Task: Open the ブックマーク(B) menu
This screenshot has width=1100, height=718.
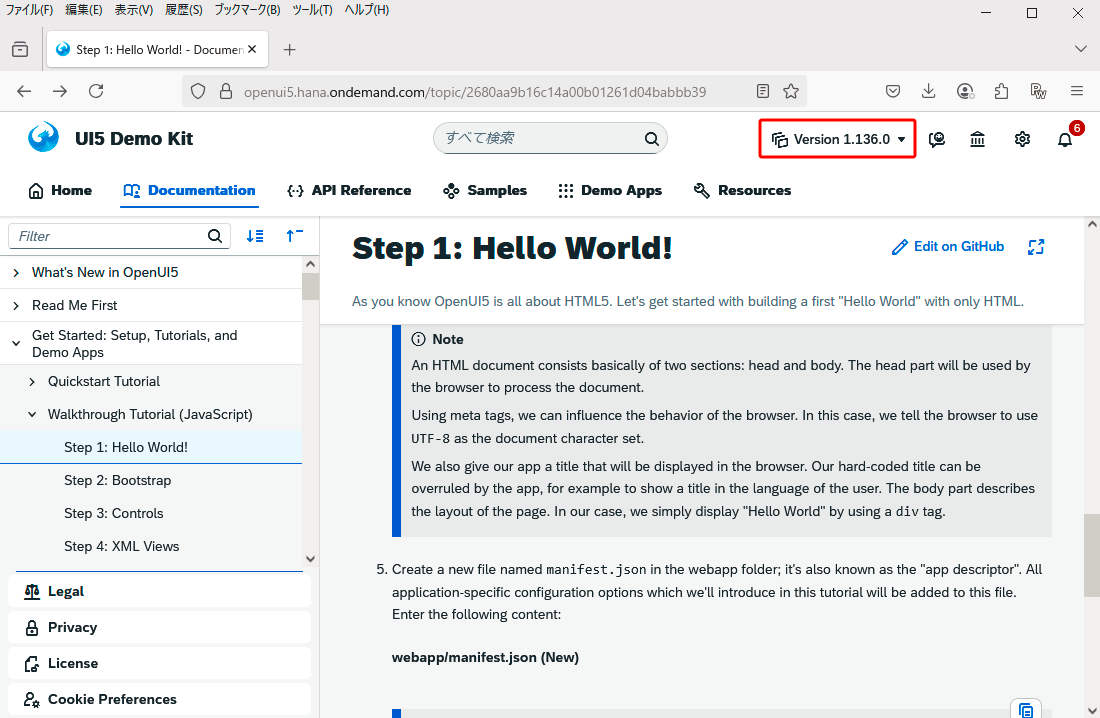Action: pos(247,10)
